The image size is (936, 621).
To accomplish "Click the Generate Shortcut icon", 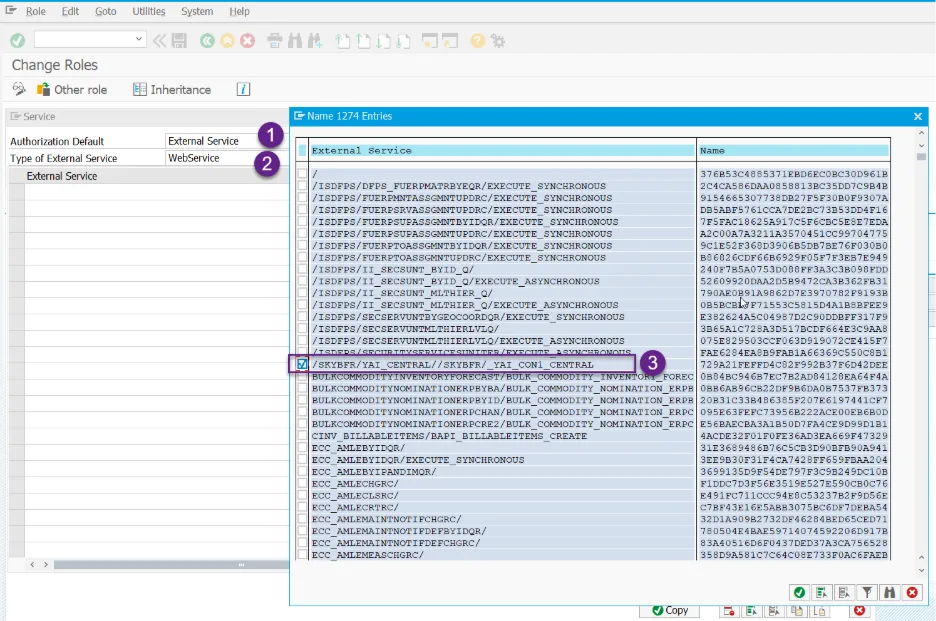I will (450, 41).
